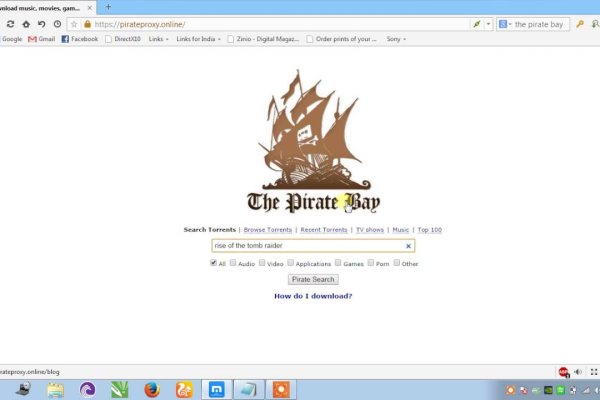The width and height of the screenshot is (600, 400).
Task: Clear search text with the X icon
Action: pyautogui.click(x=408, y=245)
